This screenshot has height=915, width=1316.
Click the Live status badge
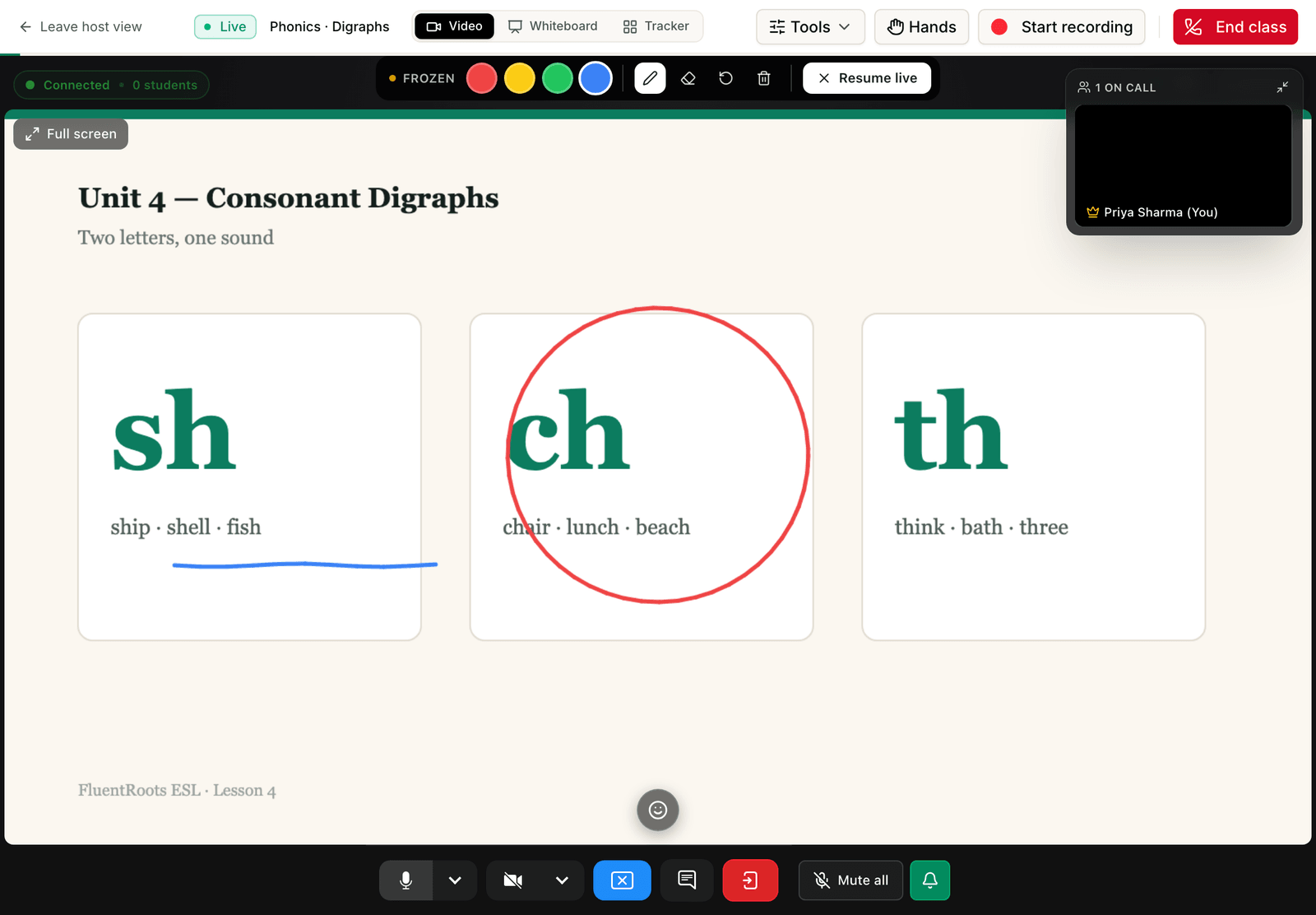coord(225,27)
